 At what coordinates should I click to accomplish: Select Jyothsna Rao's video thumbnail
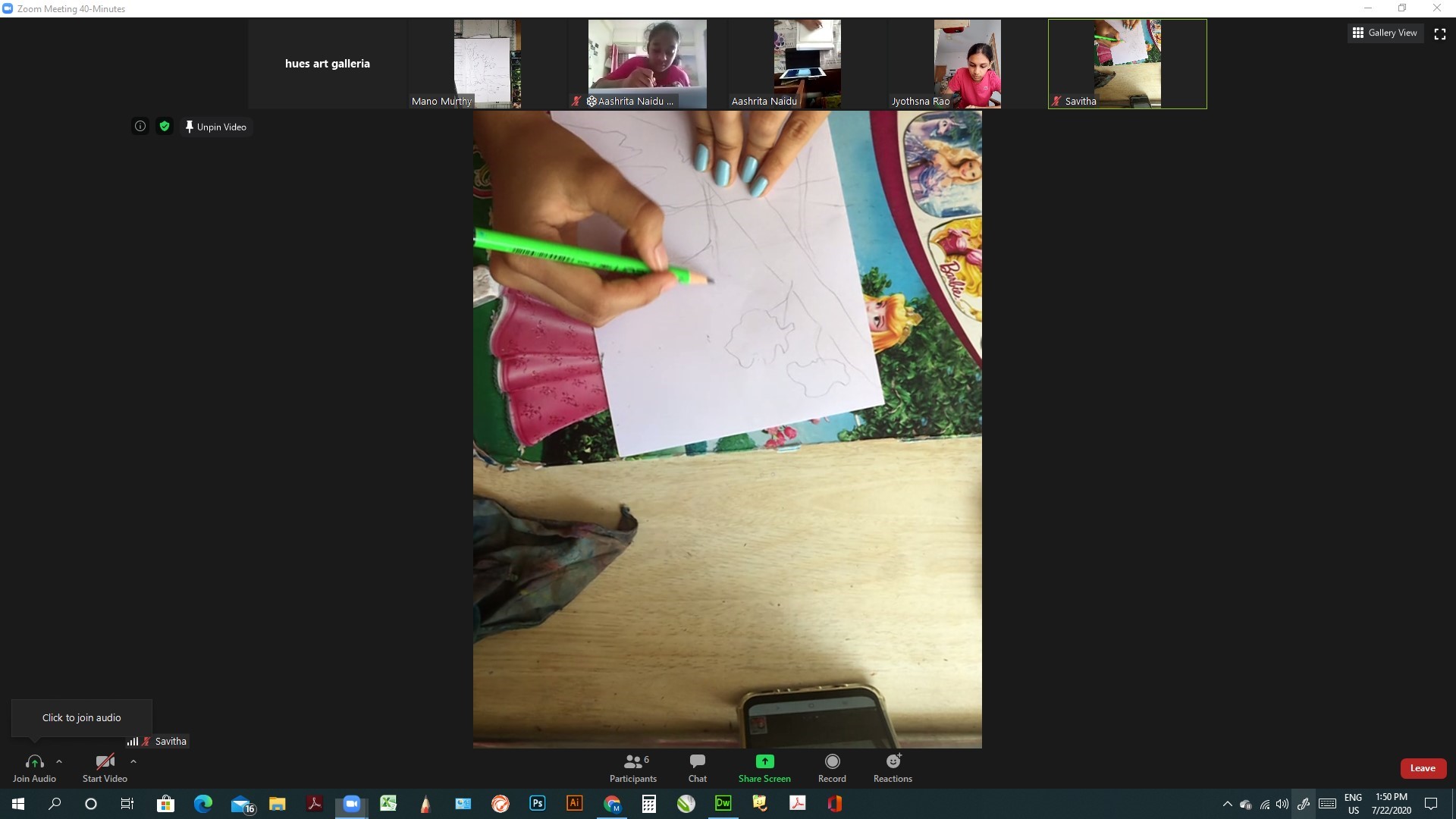coord(967,64)
